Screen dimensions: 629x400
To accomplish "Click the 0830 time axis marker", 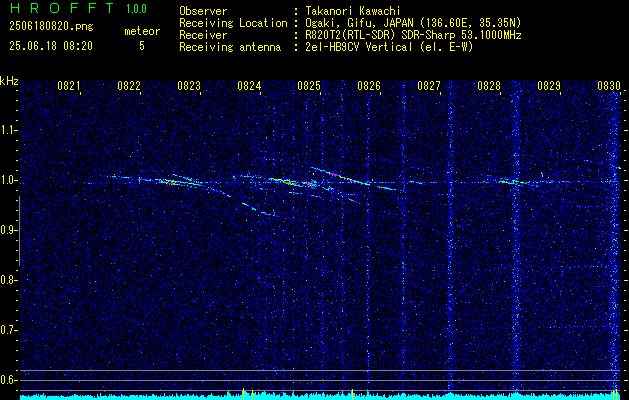I will [609, 85].
